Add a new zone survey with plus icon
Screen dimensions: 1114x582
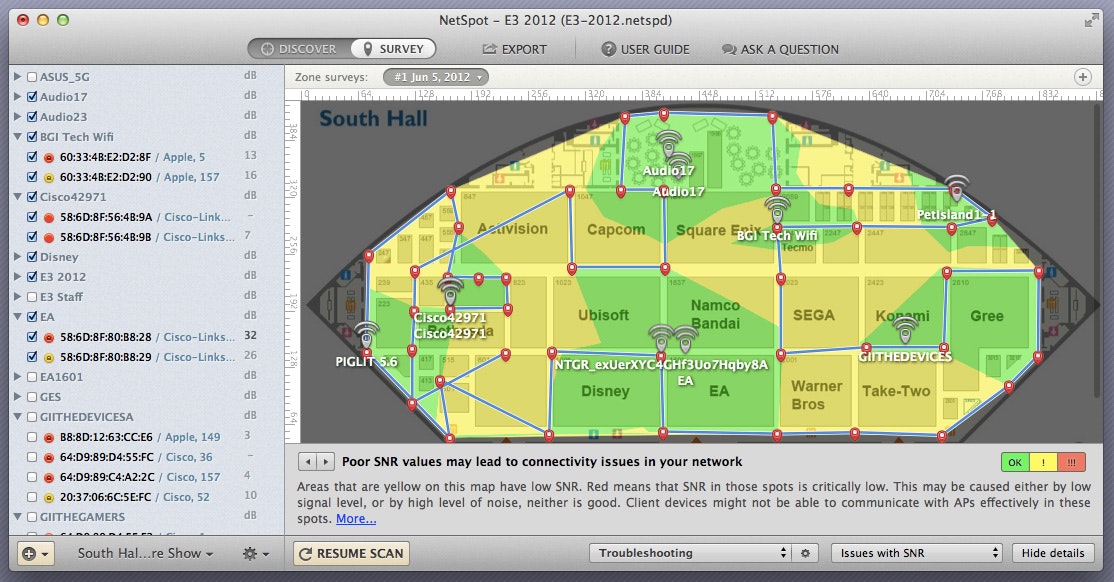(x=1082, y=77)
